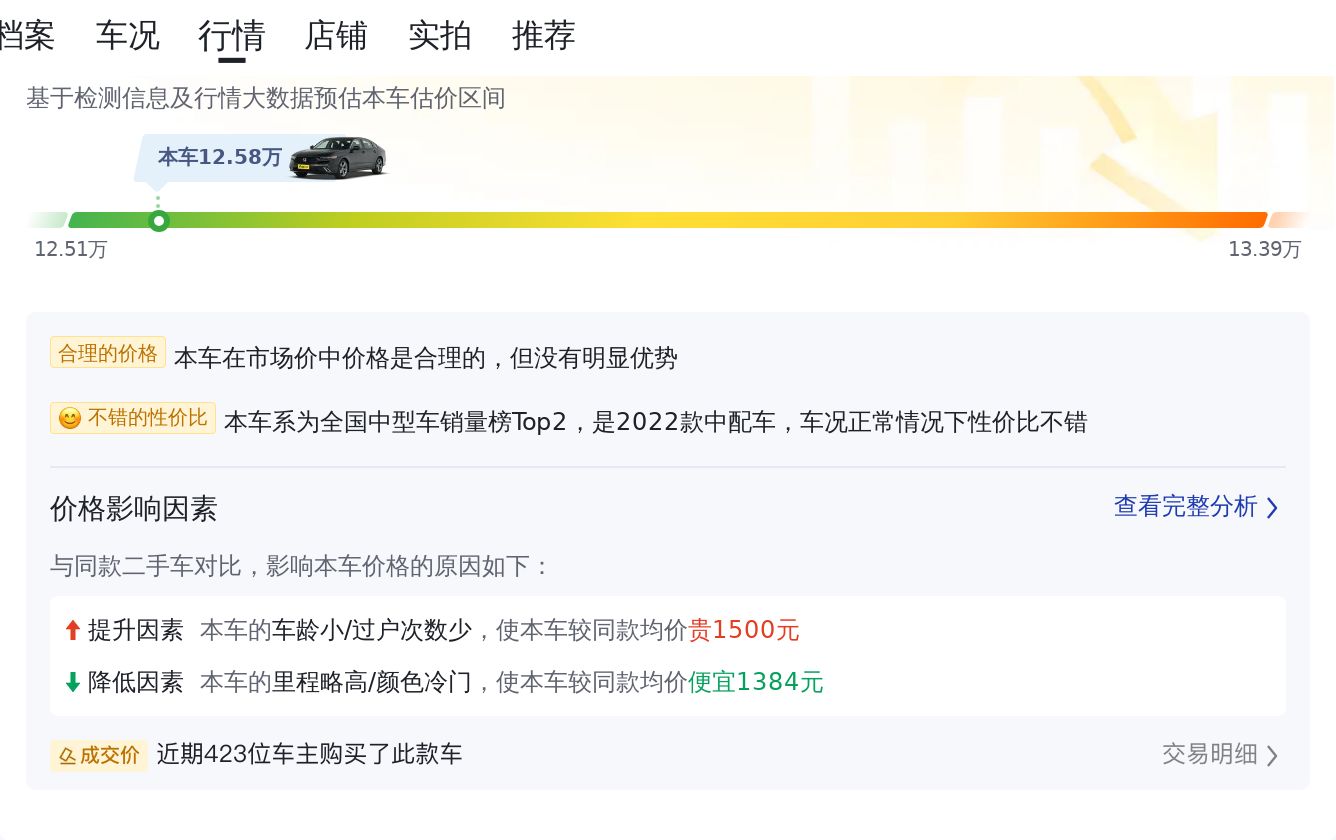
Task: Open 查看完整分析 link
Action: coord(1185,507)
